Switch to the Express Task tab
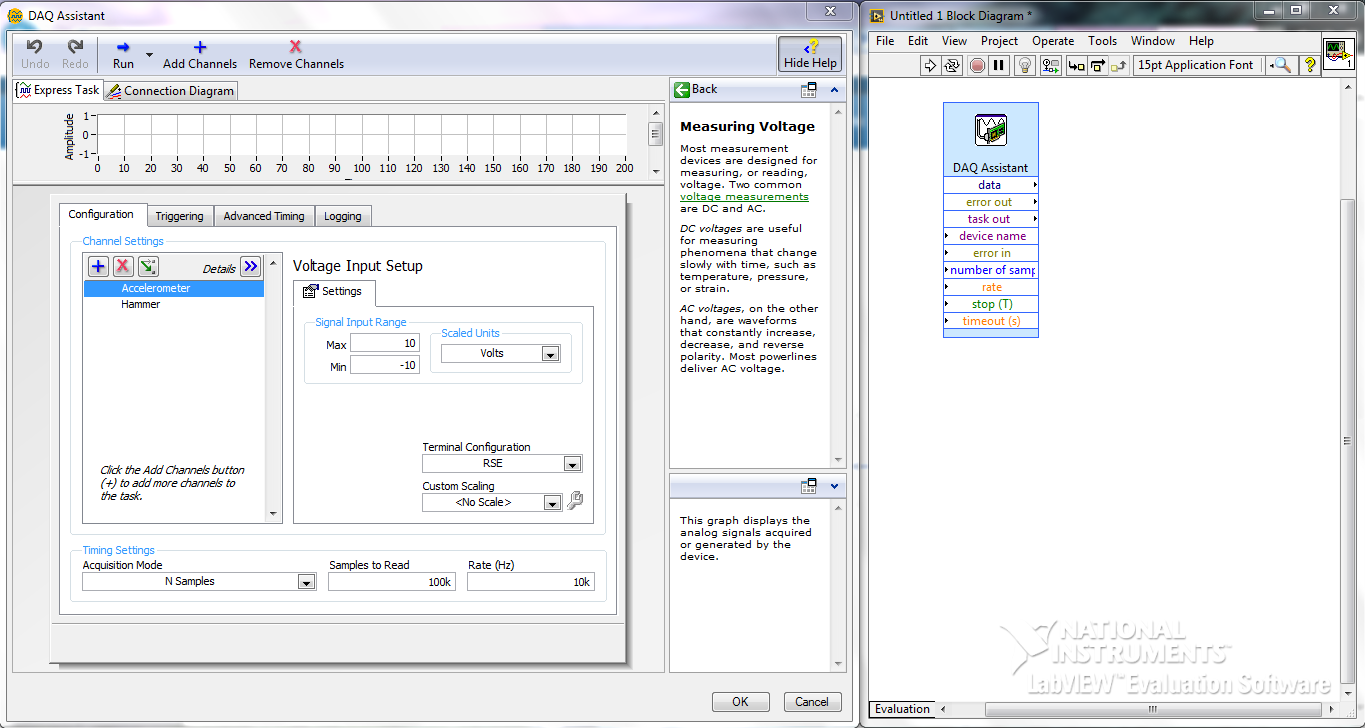This screenshot has width=1365, height=728. click(x=57, y=90)
